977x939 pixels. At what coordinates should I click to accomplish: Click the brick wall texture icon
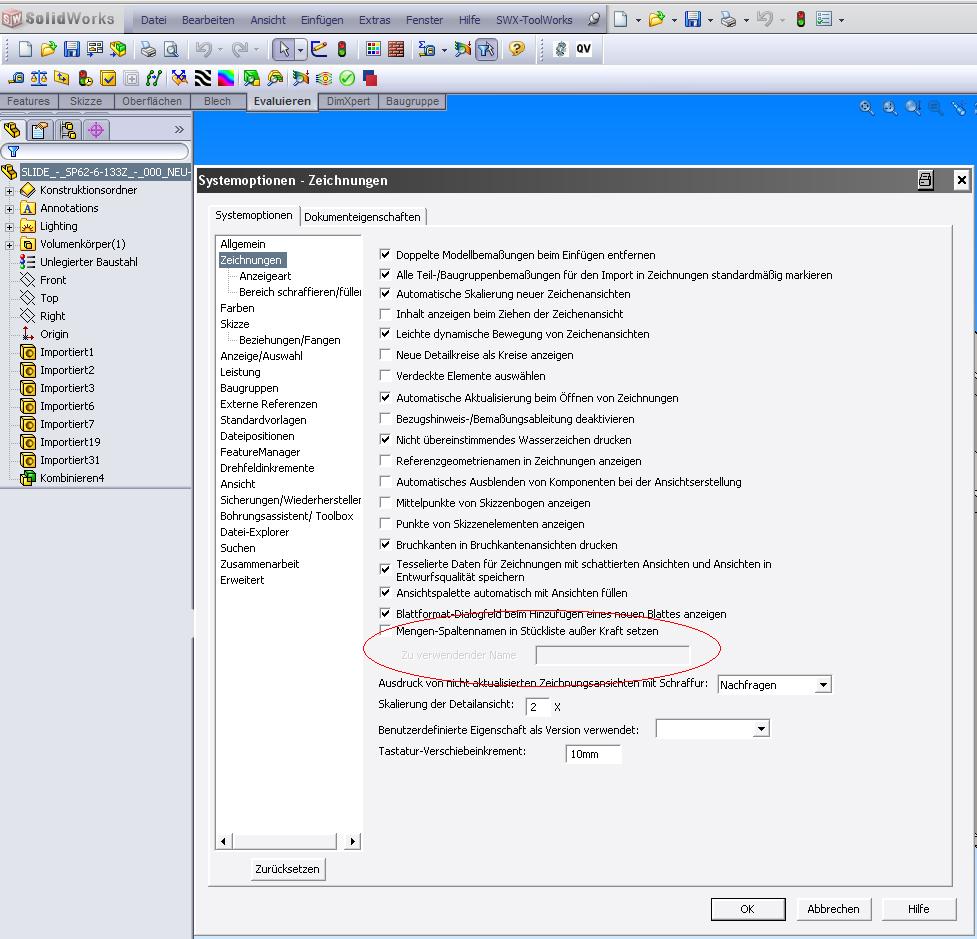coord(396,49)
